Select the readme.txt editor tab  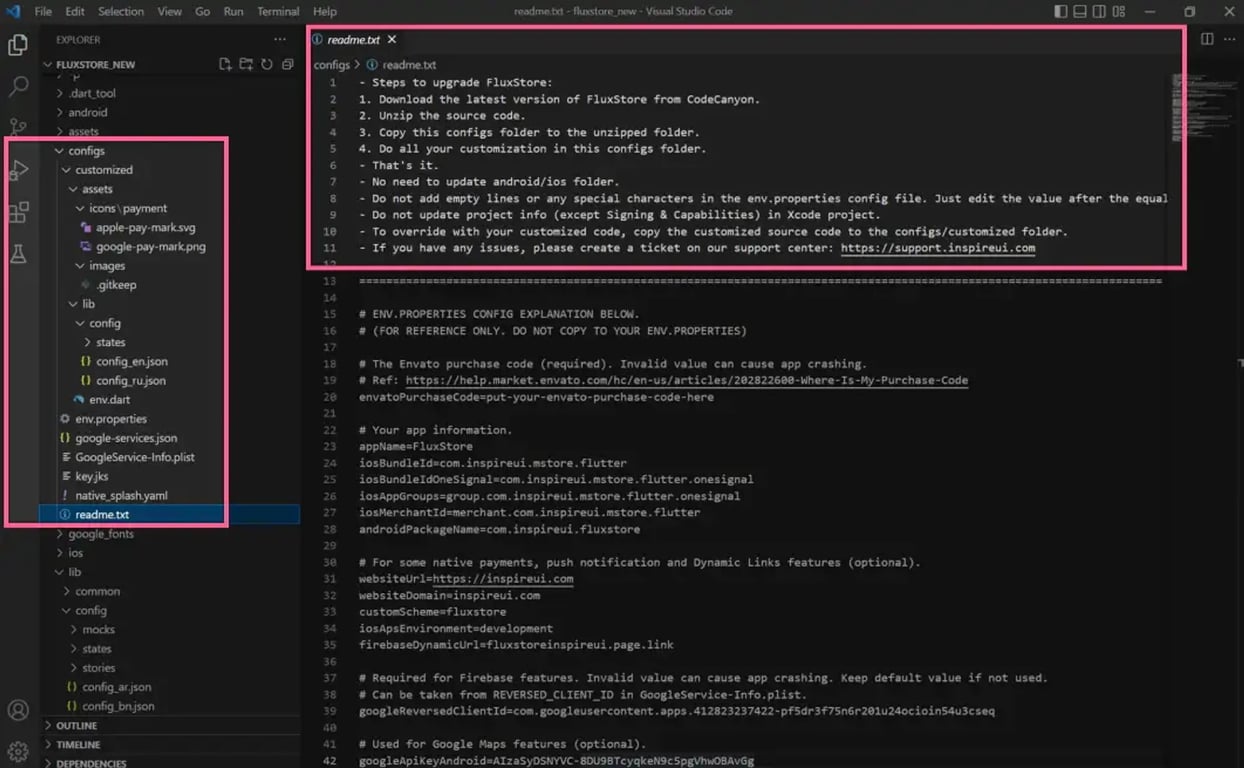coord(353,40)
